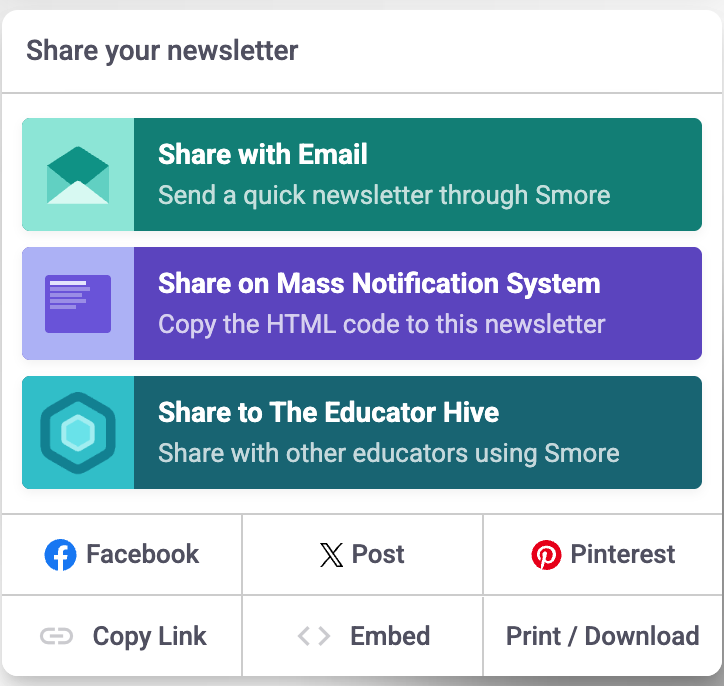
Task: Copy Link to the newsletter
Action: point(149,636)
